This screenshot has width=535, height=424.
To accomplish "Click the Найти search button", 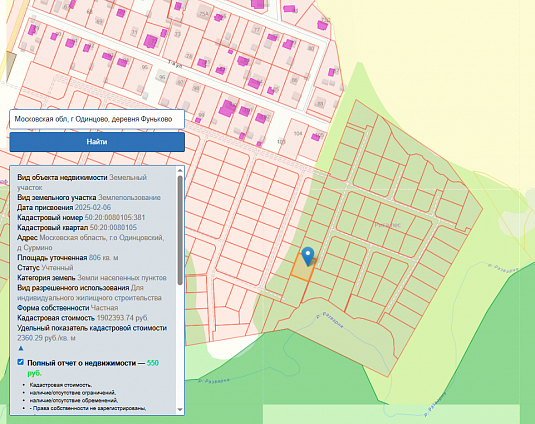I will point(97,142).
